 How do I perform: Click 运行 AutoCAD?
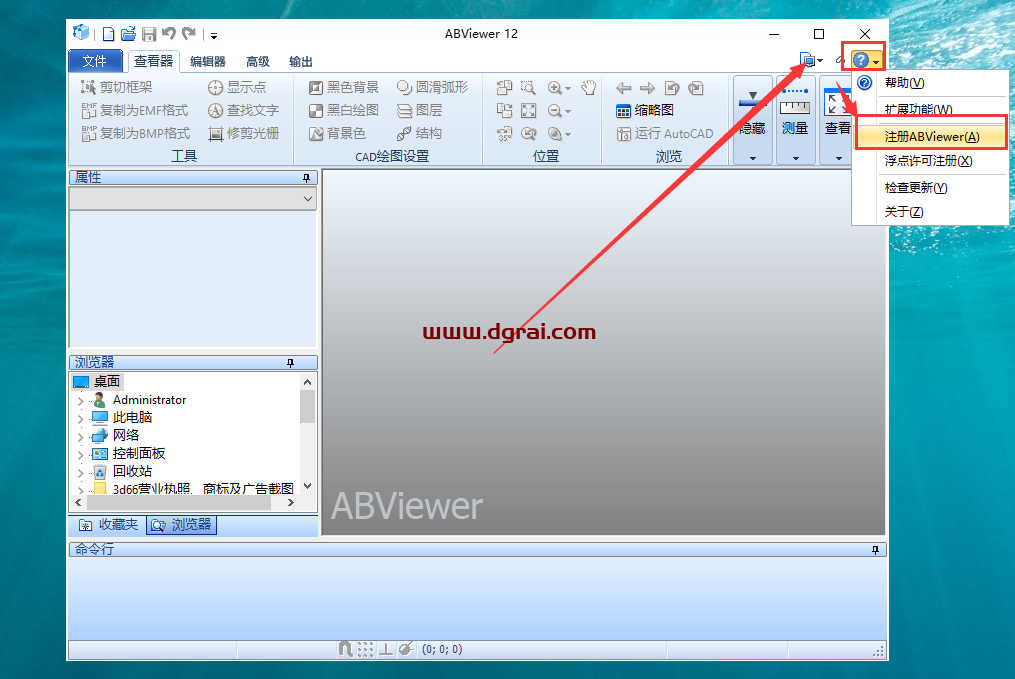[665, 133]
